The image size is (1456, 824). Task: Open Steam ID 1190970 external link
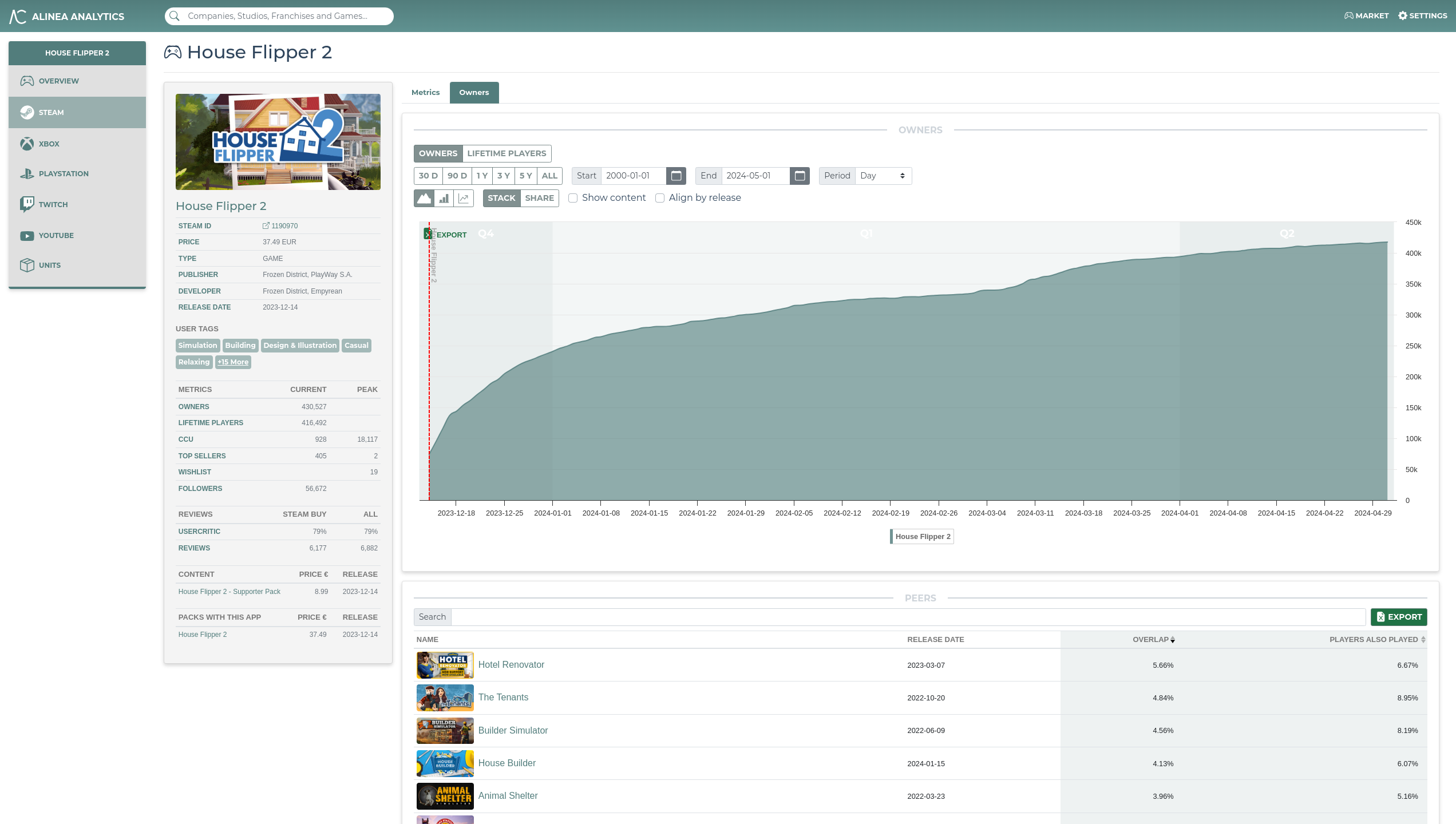[x=280, y=226]
